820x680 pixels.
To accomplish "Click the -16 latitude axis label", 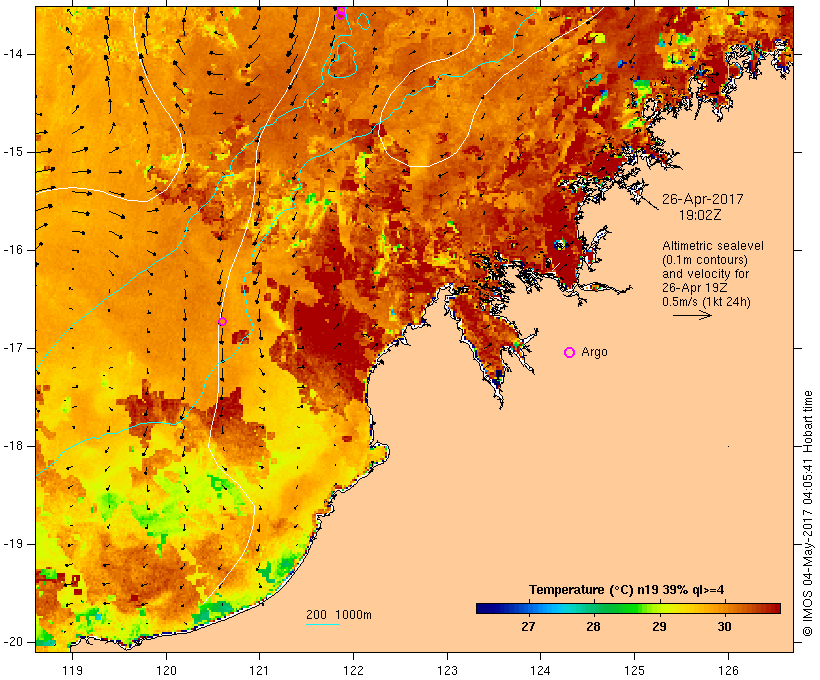I will coord(12,250).
